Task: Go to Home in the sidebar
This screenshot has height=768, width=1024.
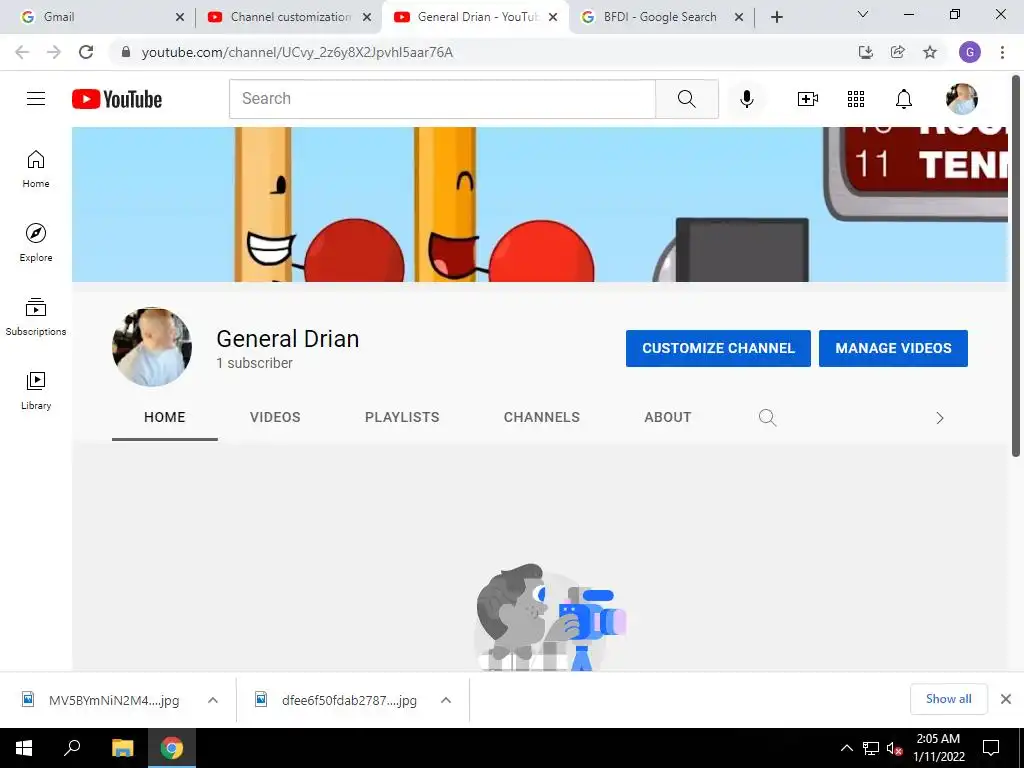Action: [x=36, y=168]
